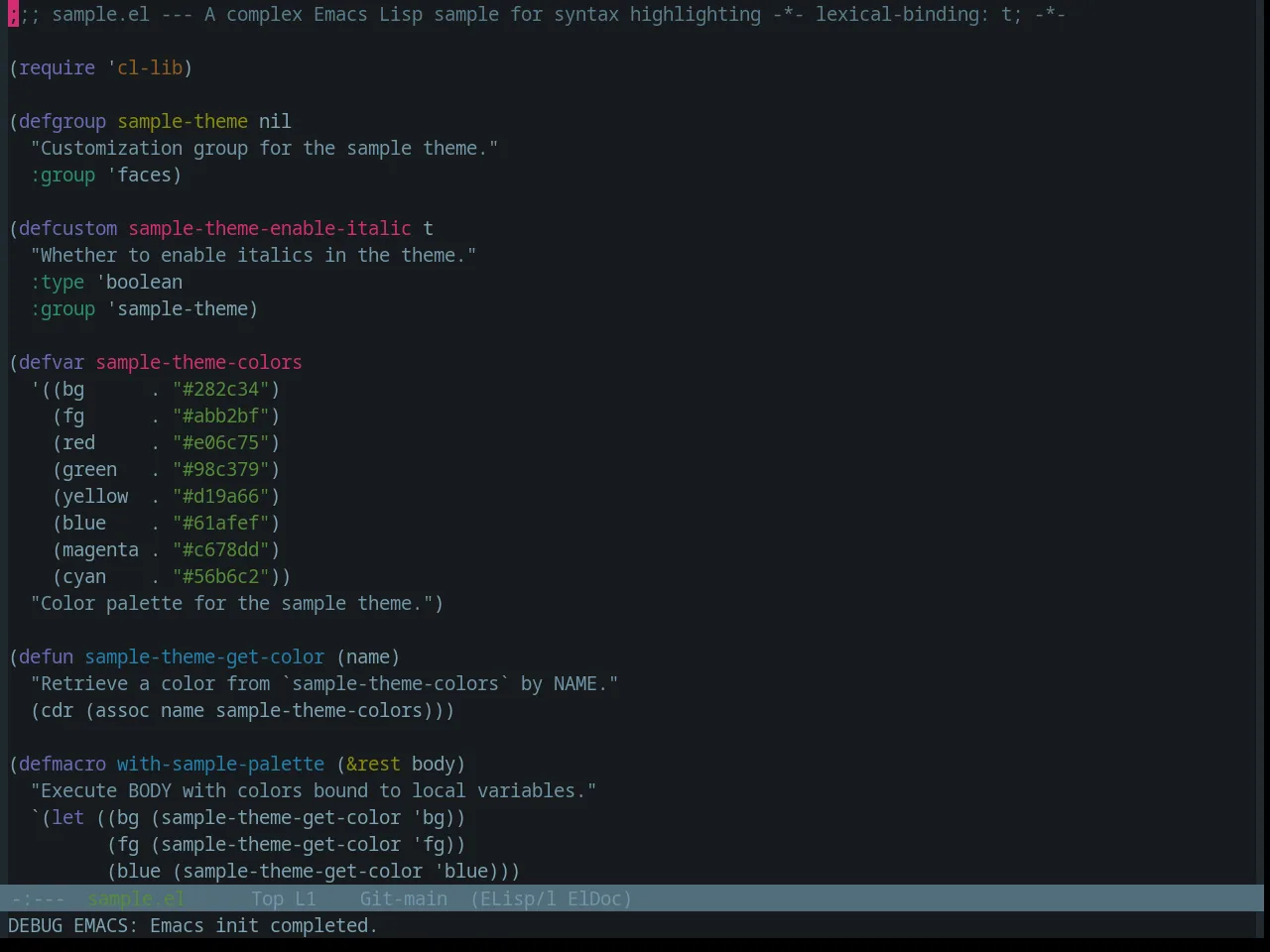Image resolution: width=1270 pixels, height=952 pixels.
Task: Click "nil" on the defgroup line
Action: (x=276, y=121)
